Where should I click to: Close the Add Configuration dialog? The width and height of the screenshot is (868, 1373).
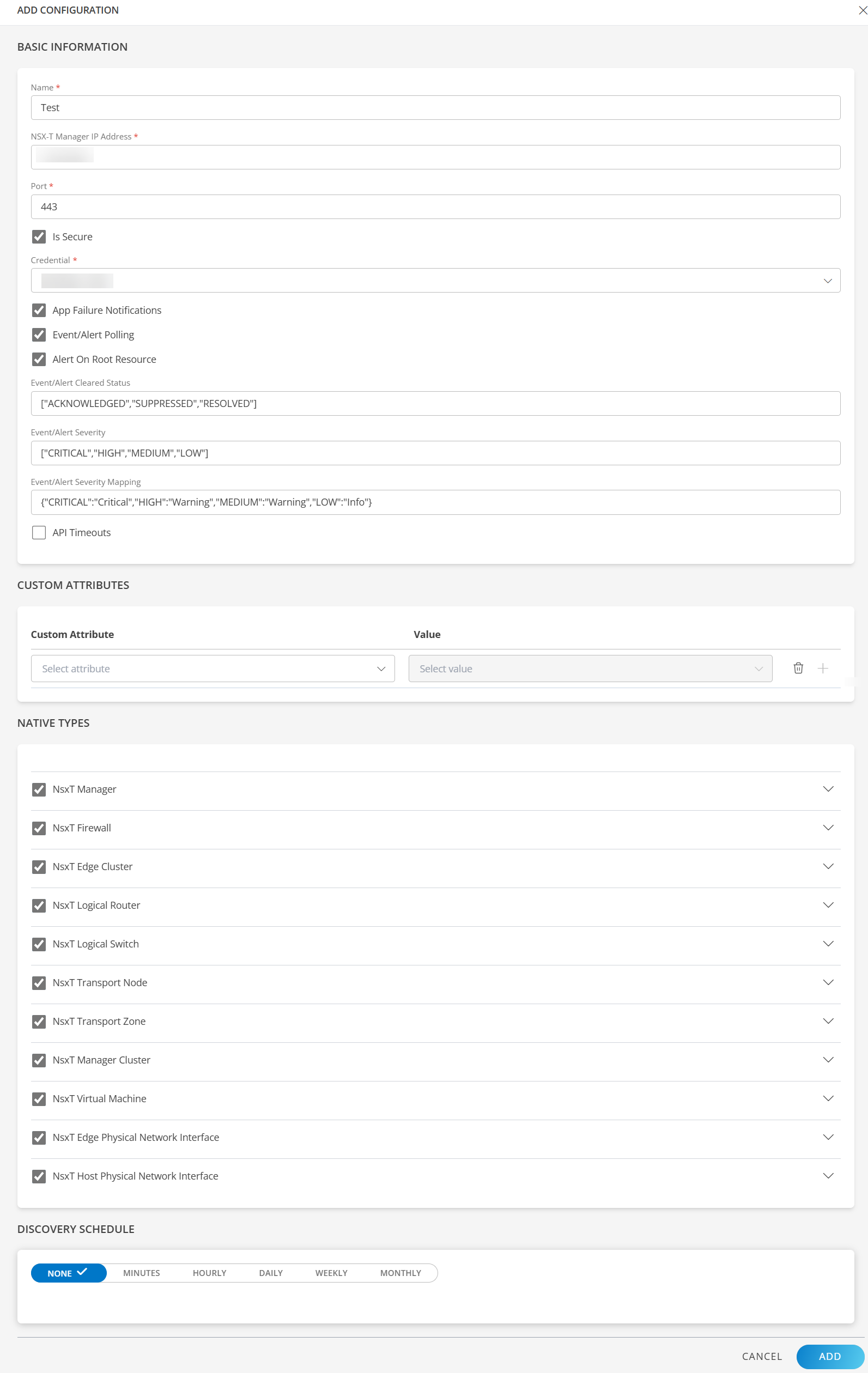(861, 10)
